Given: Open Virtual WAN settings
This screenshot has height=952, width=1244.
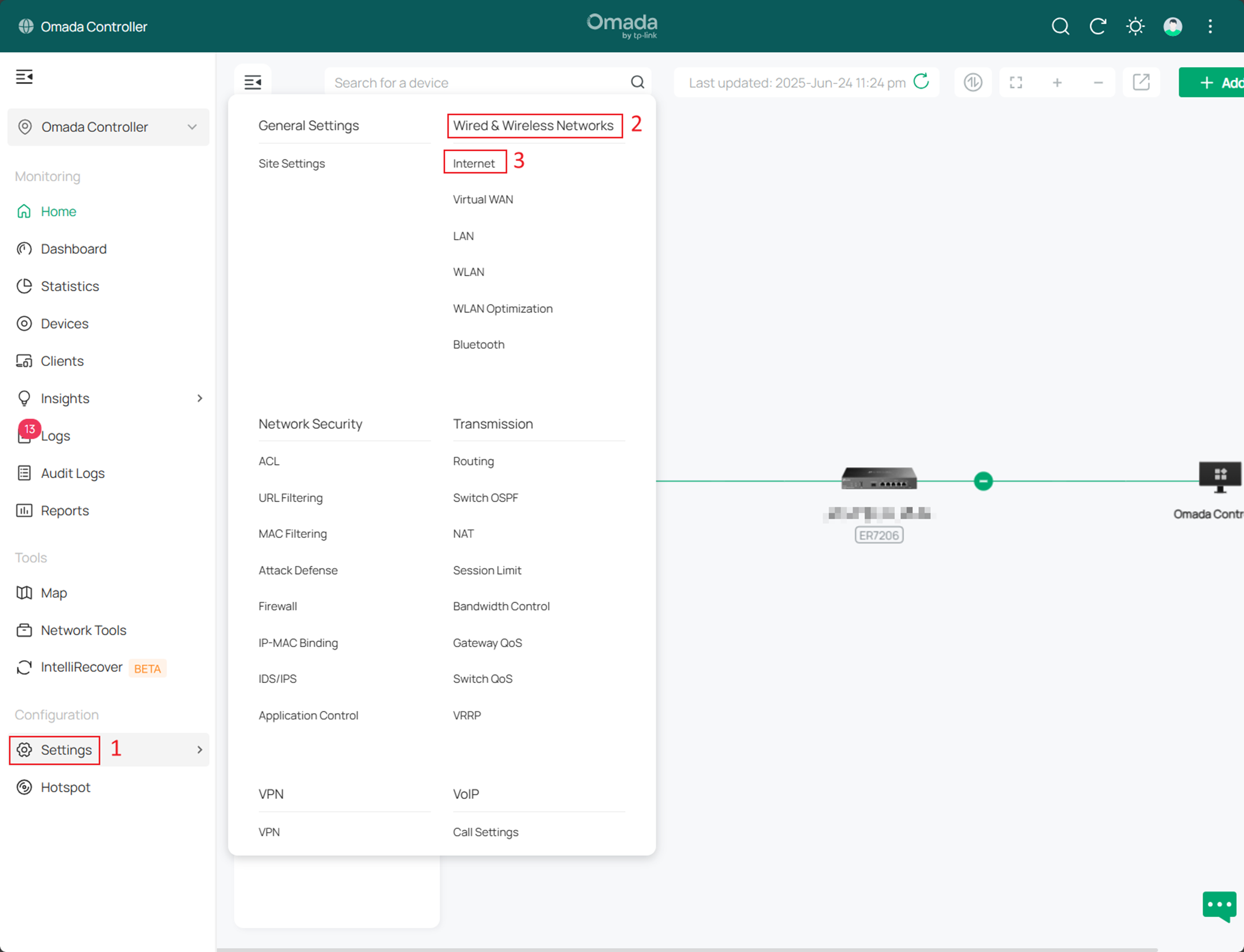Looking at the screenshot, I should (483, 200).
